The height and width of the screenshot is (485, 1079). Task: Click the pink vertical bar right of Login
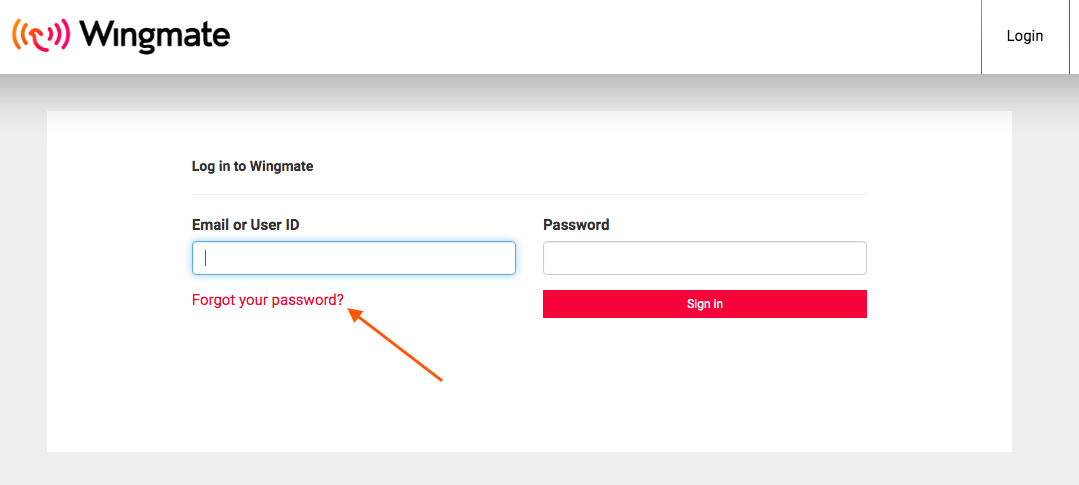(x=1069, y=36)
